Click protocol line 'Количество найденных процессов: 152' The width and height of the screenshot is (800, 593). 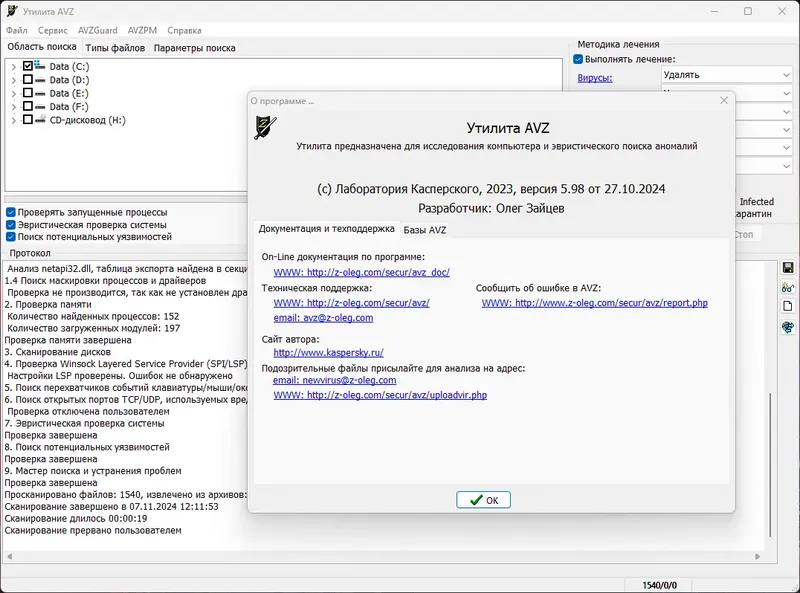[x=93, y=316]
